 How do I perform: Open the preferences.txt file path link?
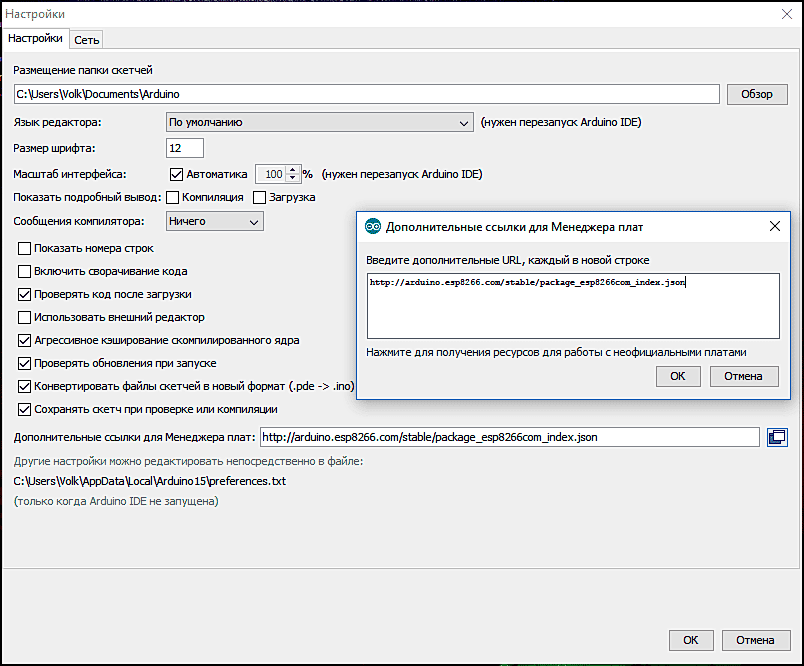(x=149, y=481)
